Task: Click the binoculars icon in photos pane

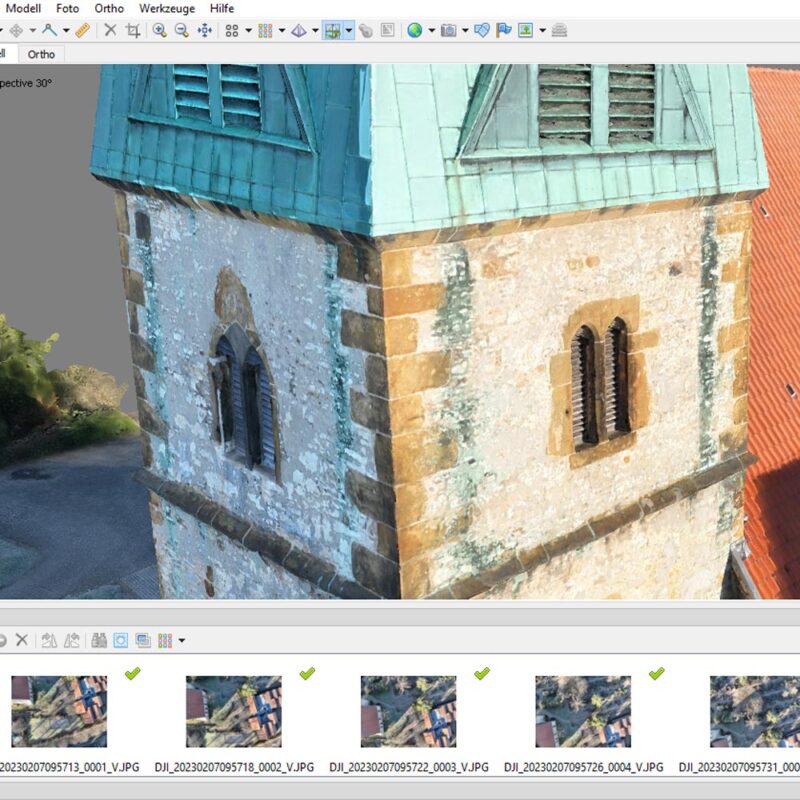Action: pyautogui.click(x=99, y=640)
